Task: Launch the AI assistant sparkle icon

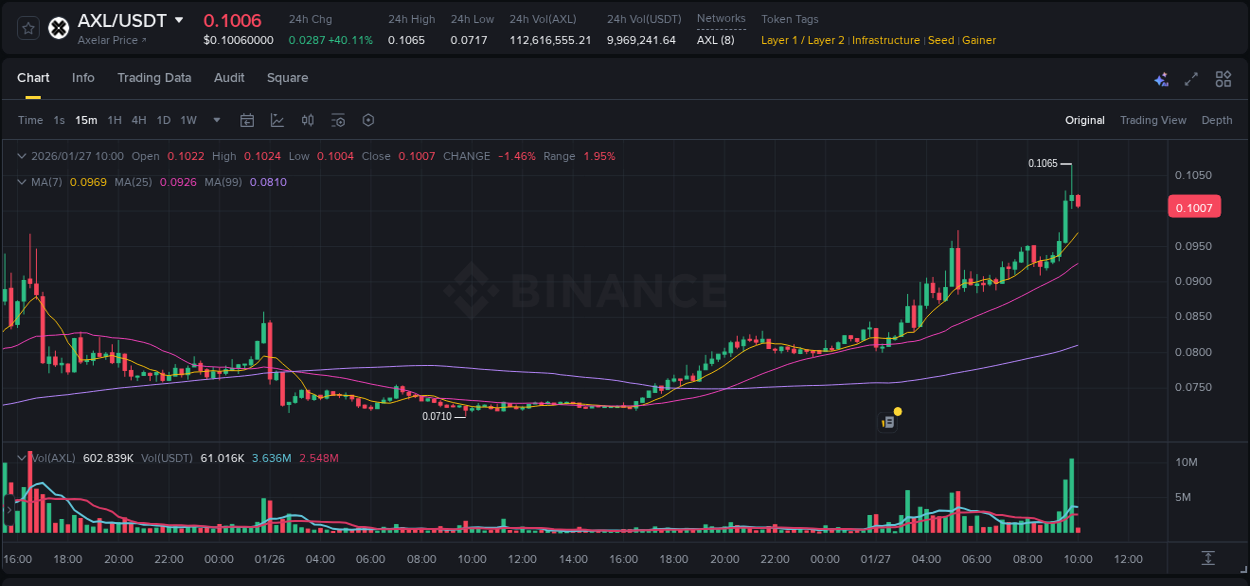Action: (1161, 78)
